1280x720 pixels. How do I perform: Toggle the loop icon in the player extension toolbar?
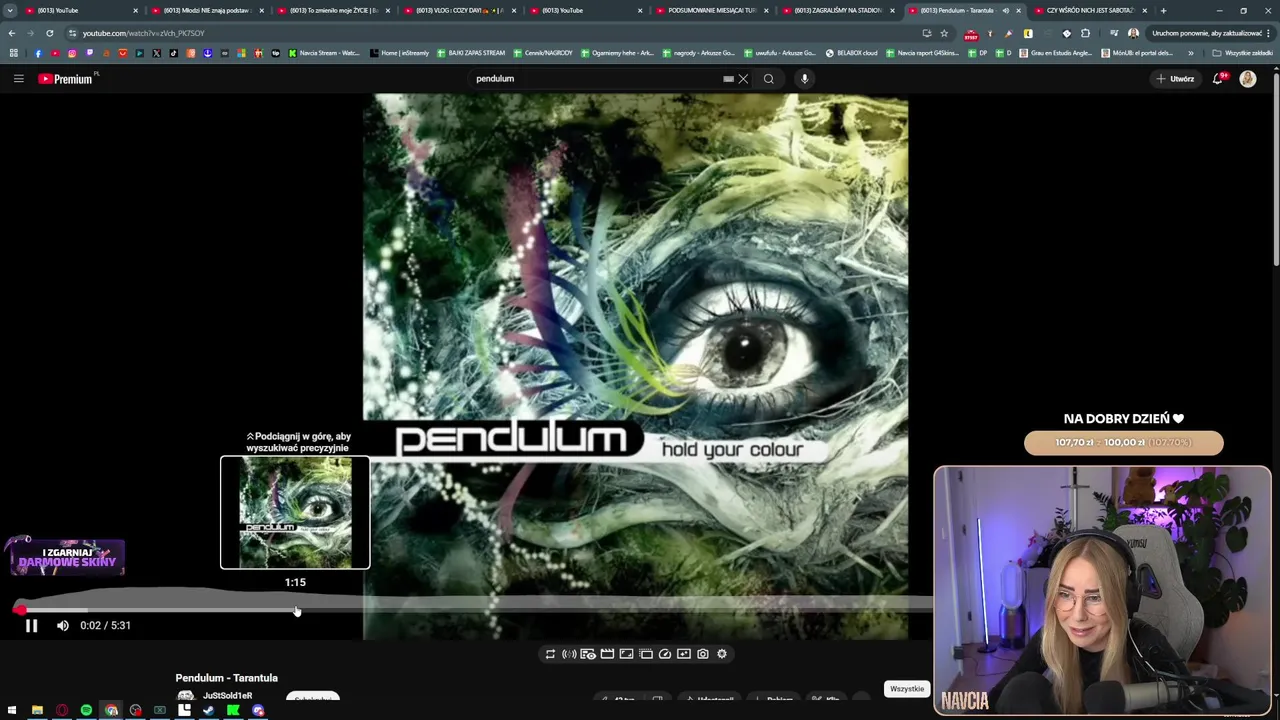tap(550, 654)
